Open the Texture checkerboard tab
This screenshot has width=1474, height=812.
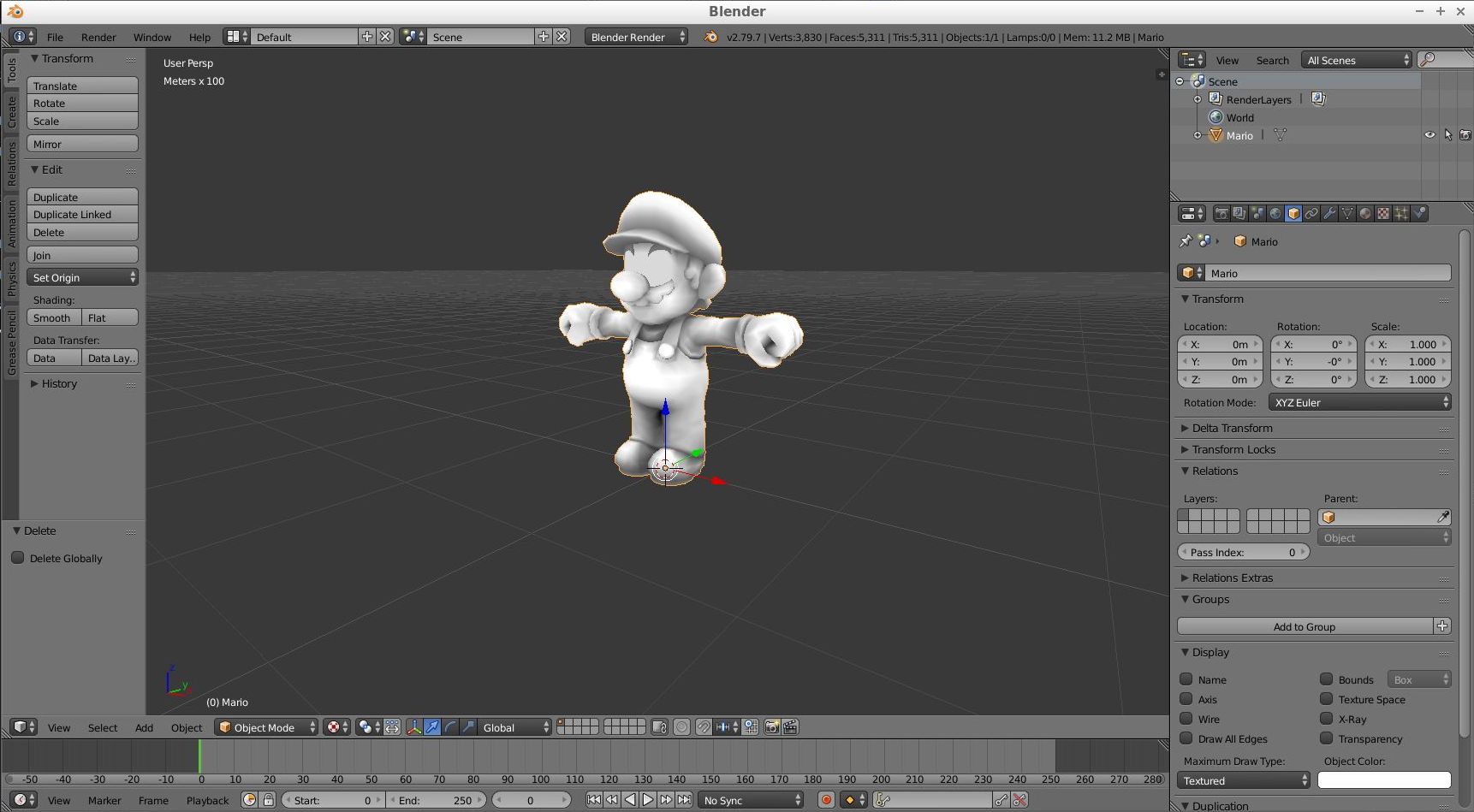[1383, 214]
